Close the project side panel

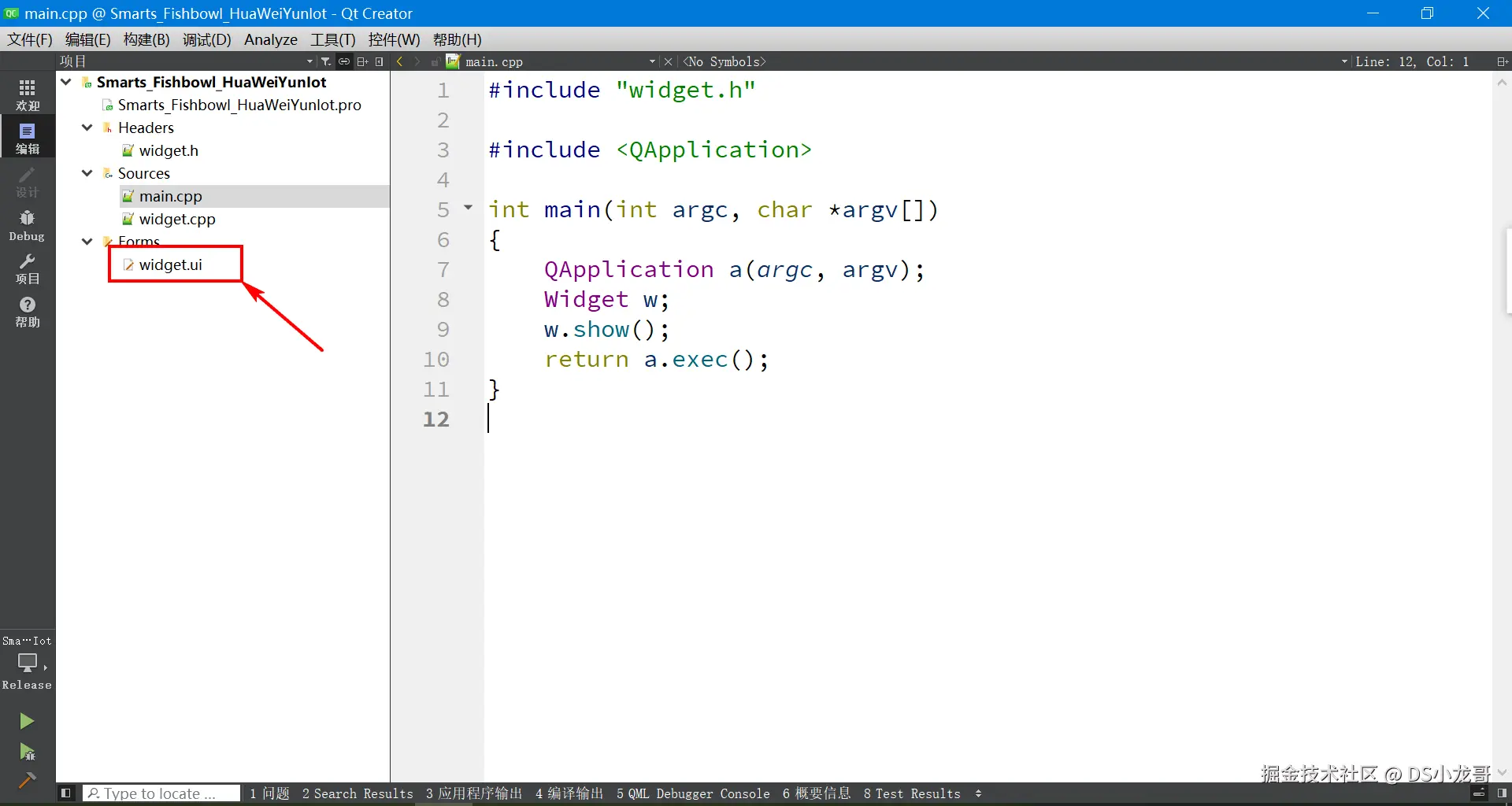click(380, 61)
